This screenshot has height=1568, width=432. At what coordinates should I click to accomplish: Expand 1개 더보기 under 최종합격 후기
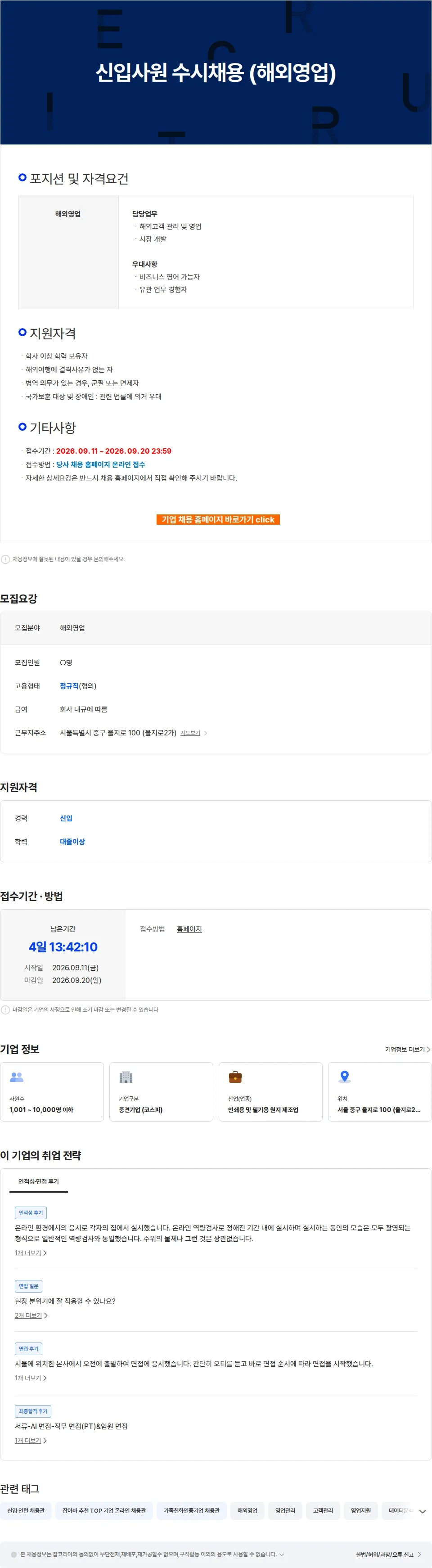click(x=31, y=1441)
